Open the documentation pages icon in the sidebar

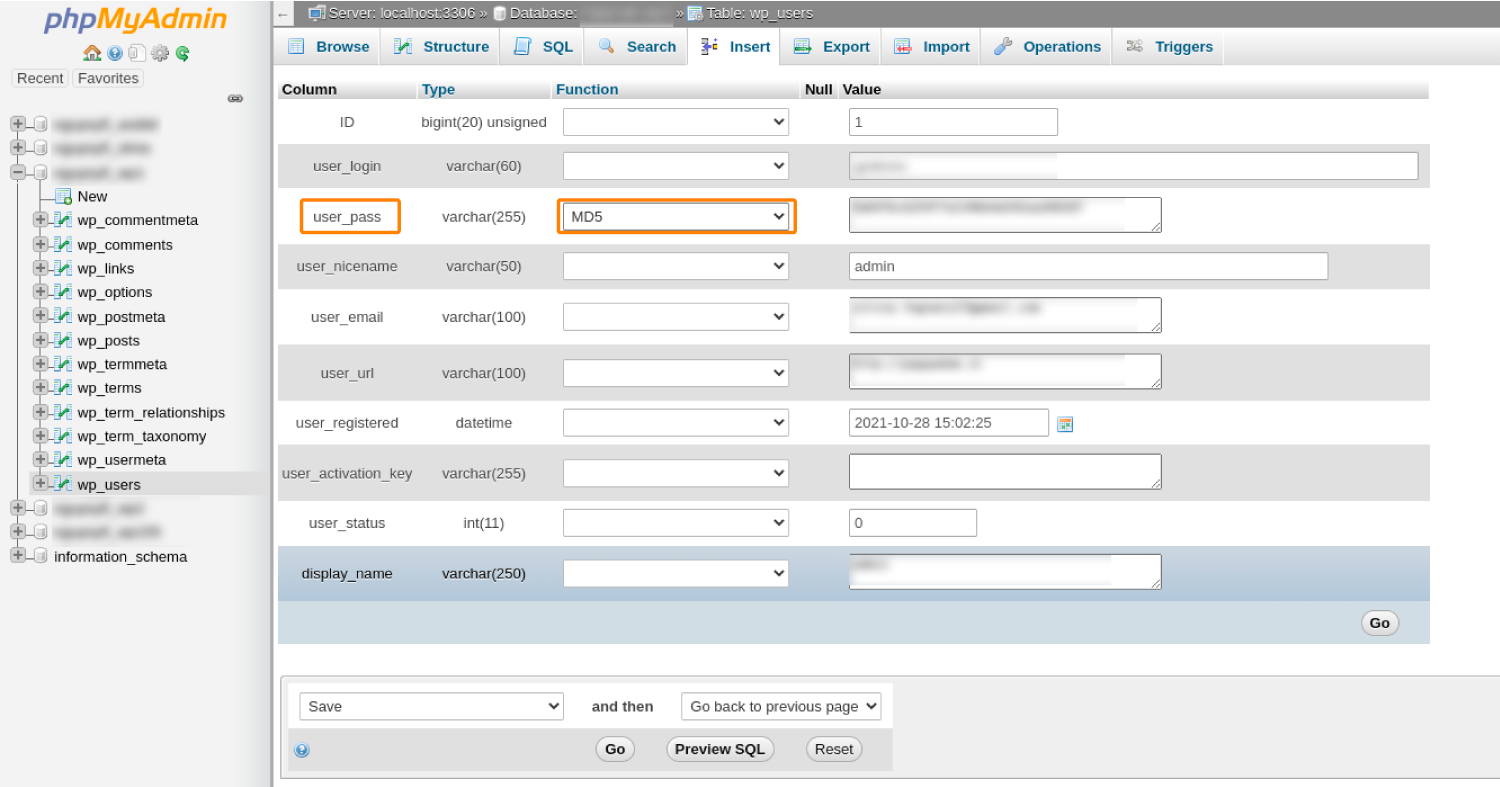[137, 53]
